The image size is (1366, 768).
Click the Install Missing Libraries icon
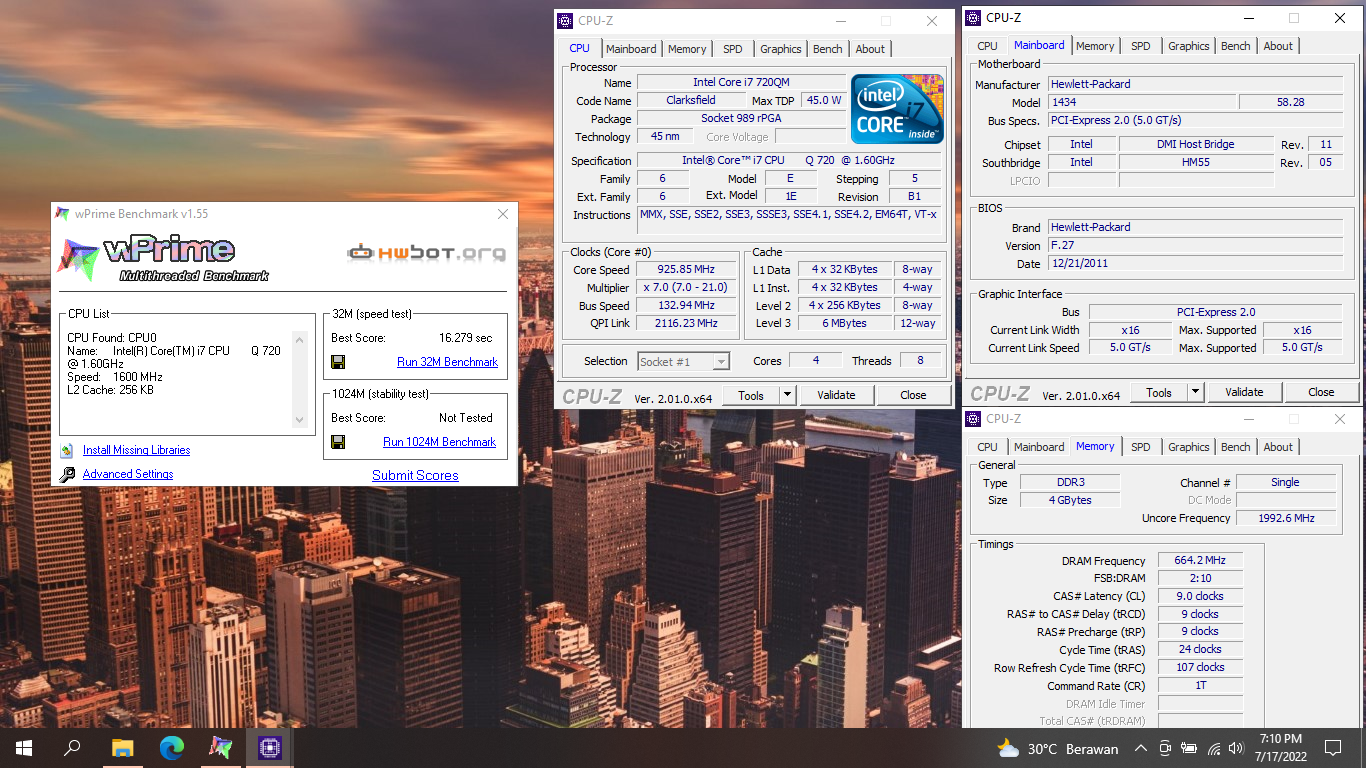pos(67,451)
